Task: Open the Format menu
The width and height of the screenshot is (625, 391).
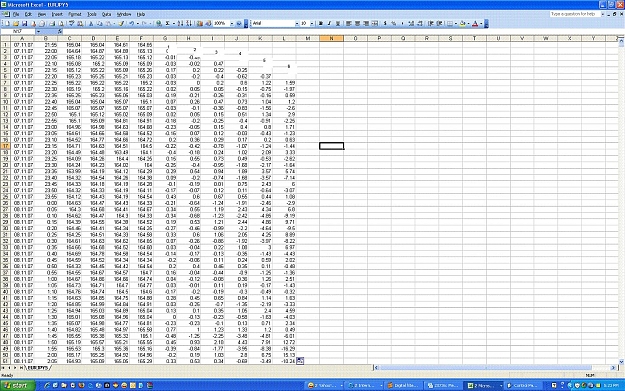Action: [75, 14]
